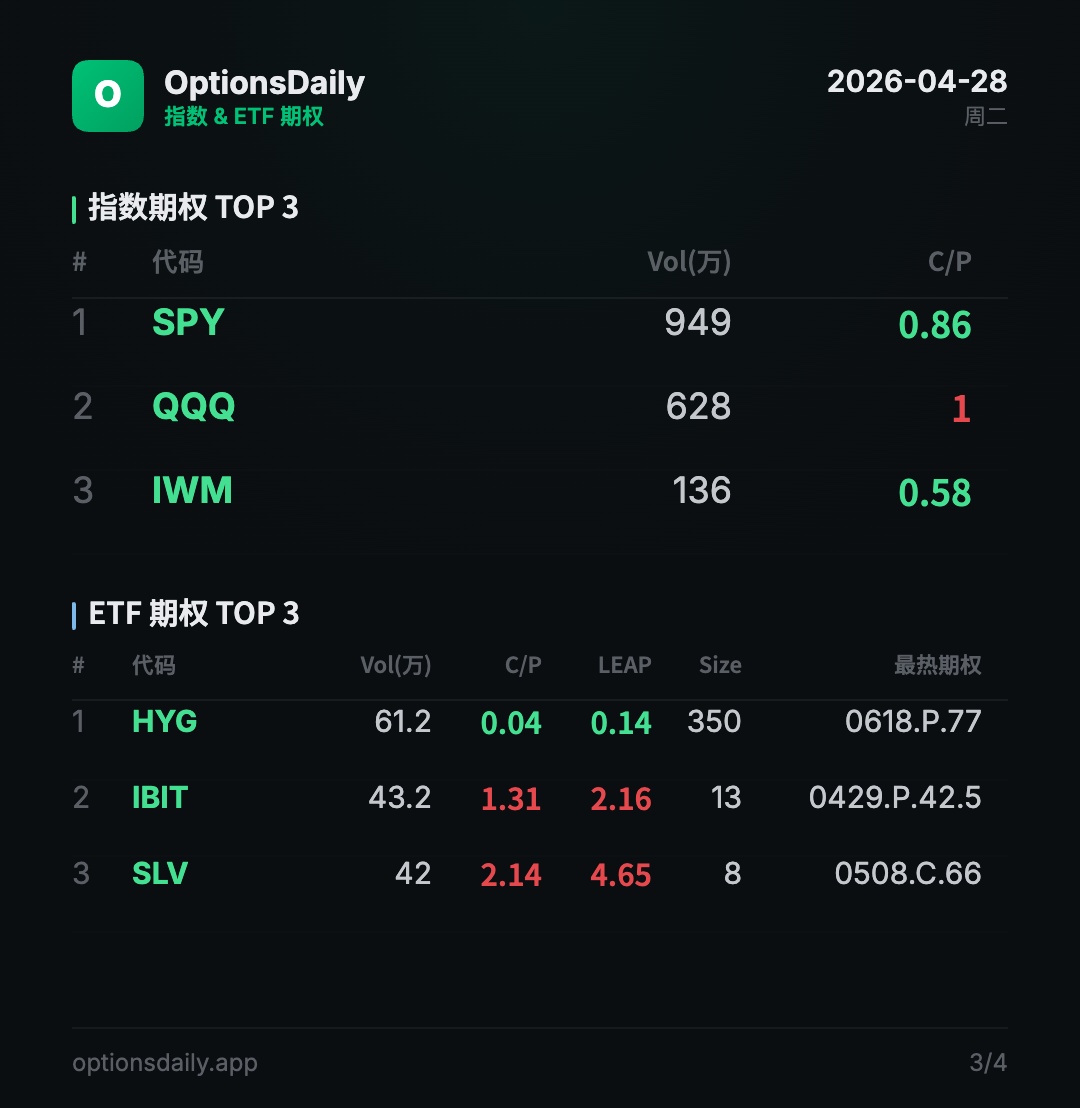Click the 3/4 page indicator
The width and height of the screenshot is (1080, 1108).
click(x=988, y=1062)
